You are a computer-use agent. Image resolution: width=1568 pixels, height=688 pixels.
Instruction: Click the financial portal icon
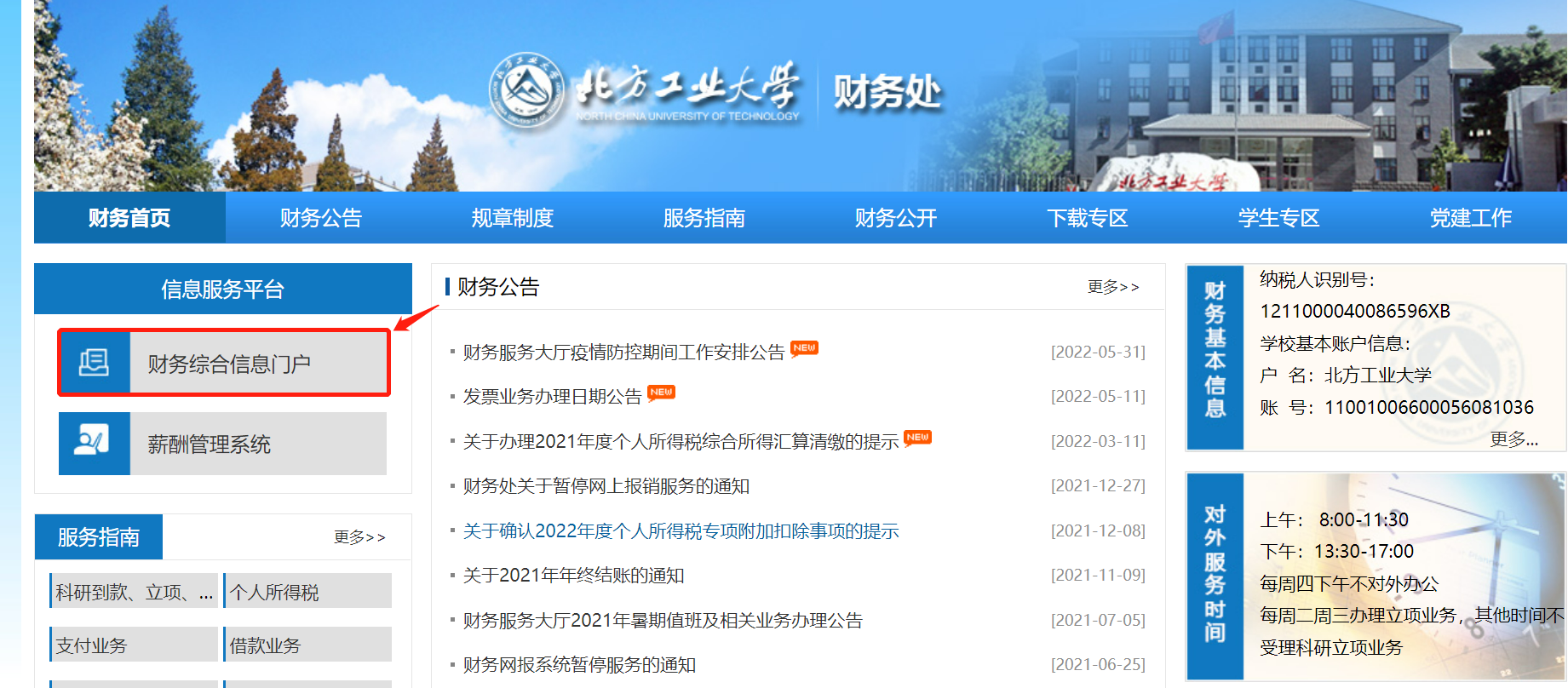(95, 363)
